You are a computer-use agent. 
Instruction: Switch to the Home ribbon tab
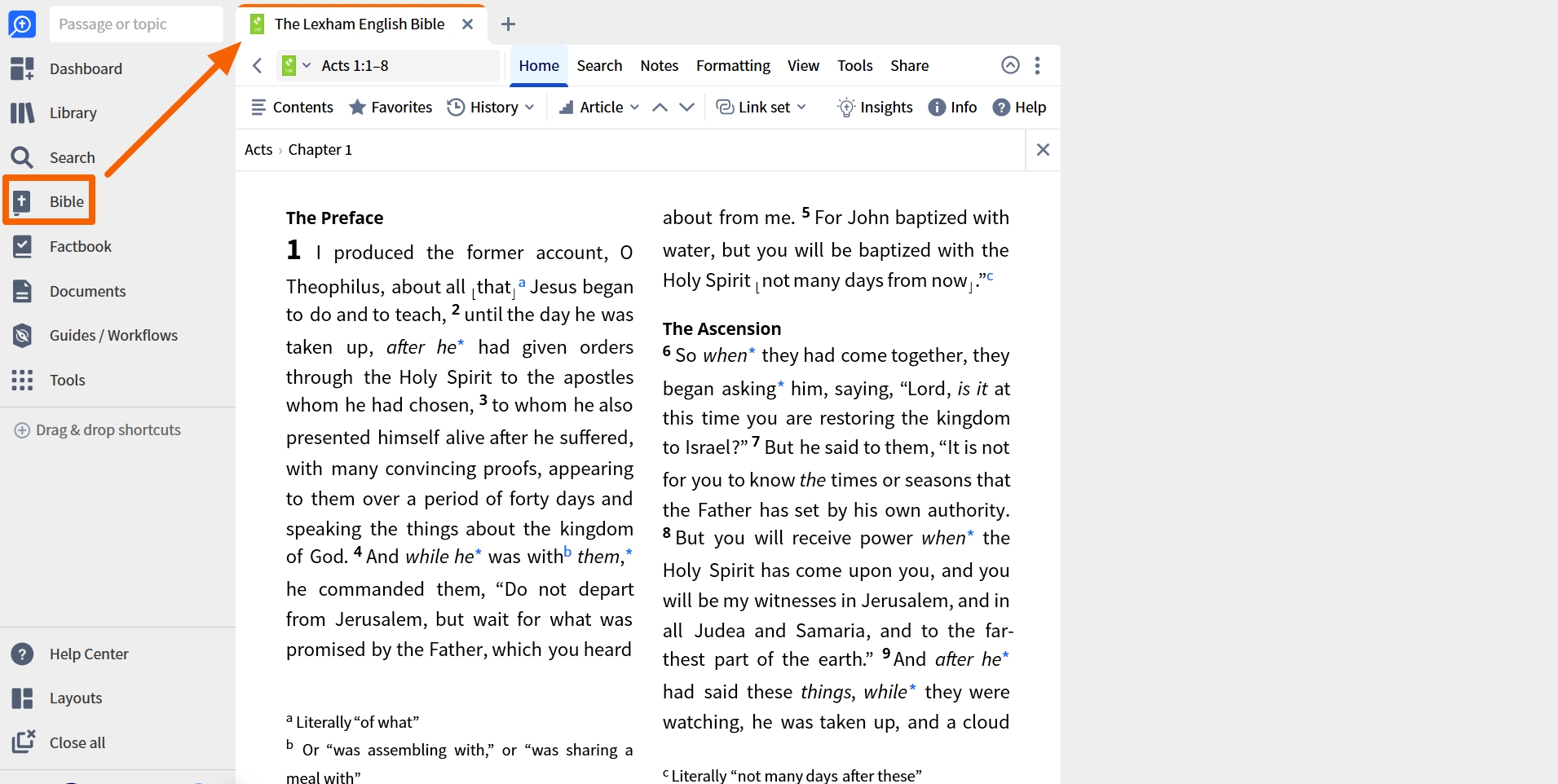tap(539, 65)
